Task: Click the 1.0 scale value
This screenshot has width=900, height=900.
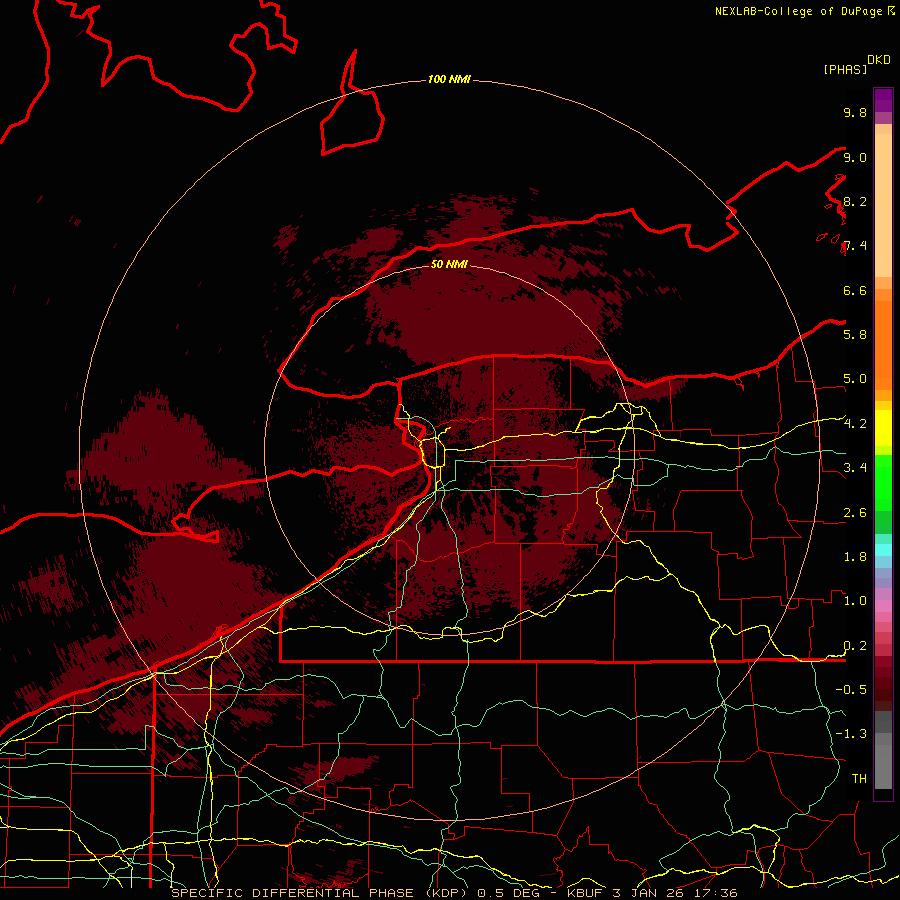Action: (855, 601)
